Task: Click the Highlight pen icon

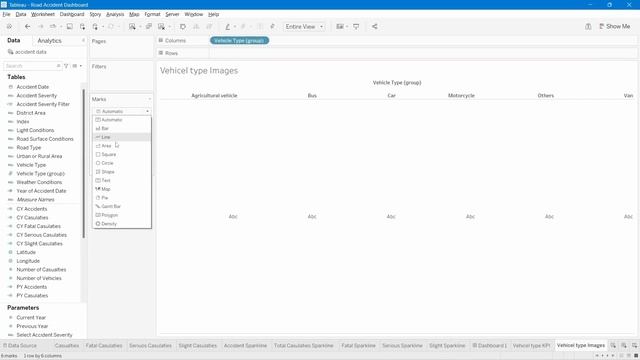Action: (228, 27)
